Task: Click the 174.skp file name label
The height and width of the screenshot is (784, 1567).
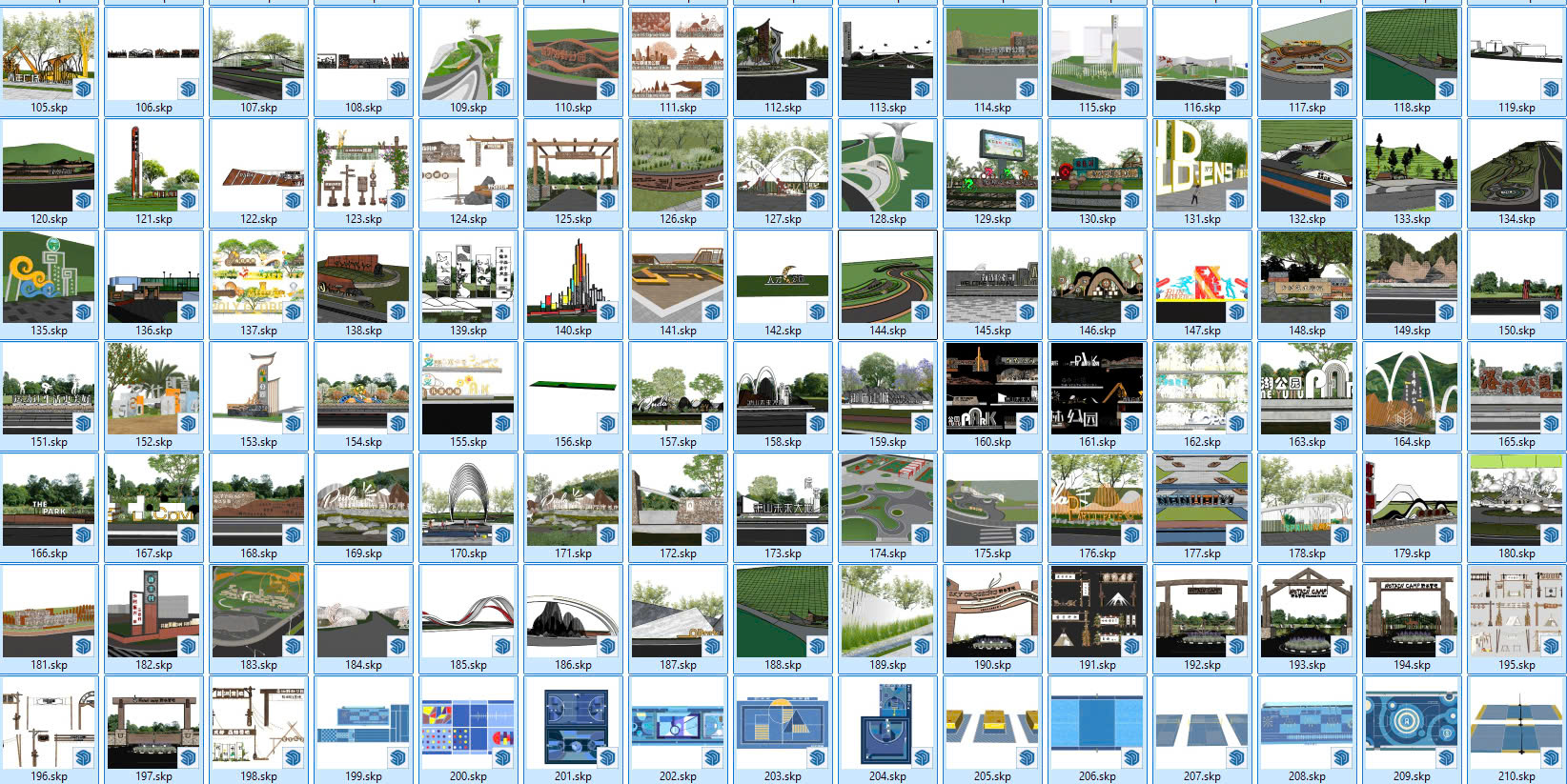Action: [887, 553]
